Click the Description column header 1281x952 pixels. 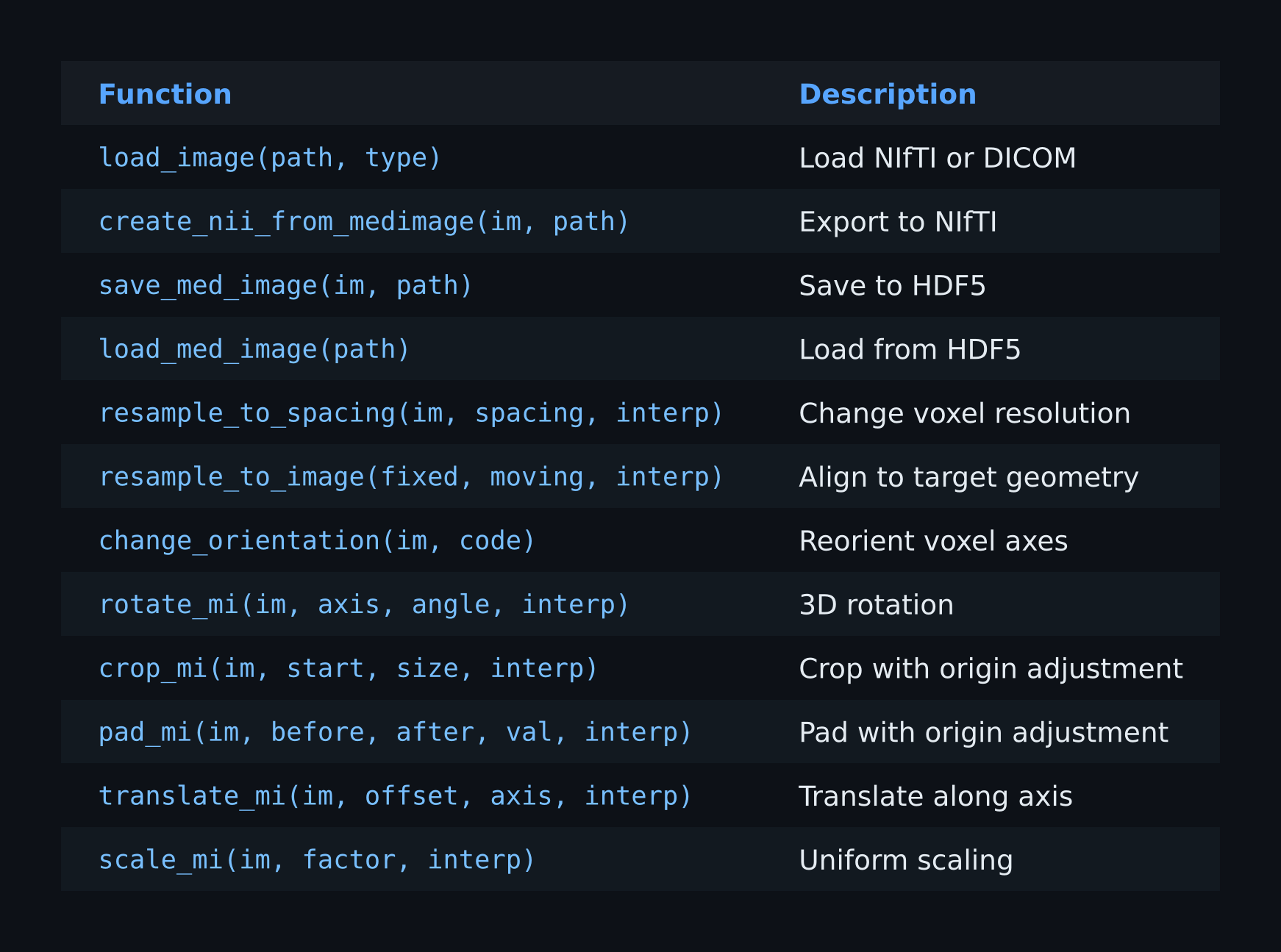(887, 94)
